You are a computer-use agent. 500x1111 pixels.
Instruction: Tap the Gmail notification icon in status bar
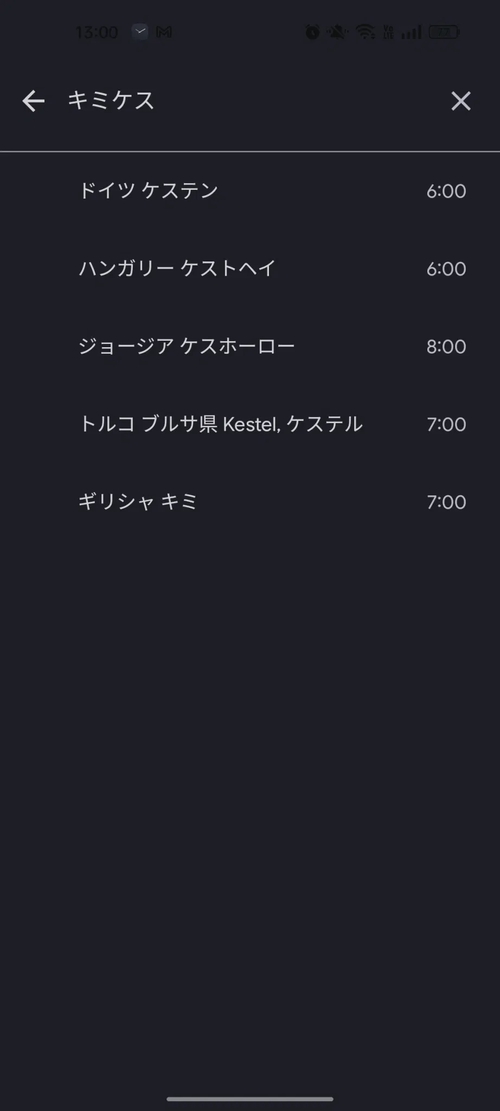(164, 32)
